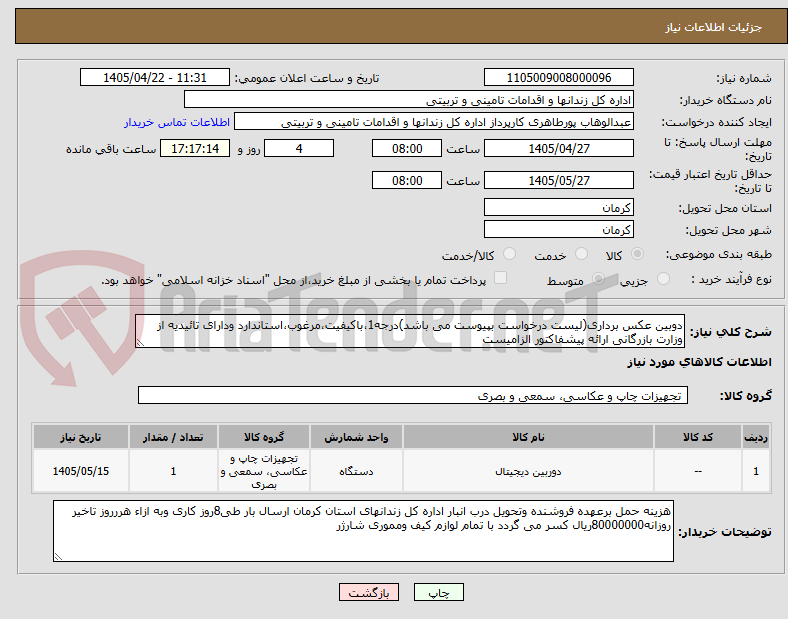
Task: Click the کد کالا column header
Action: (x=698, y=437)
